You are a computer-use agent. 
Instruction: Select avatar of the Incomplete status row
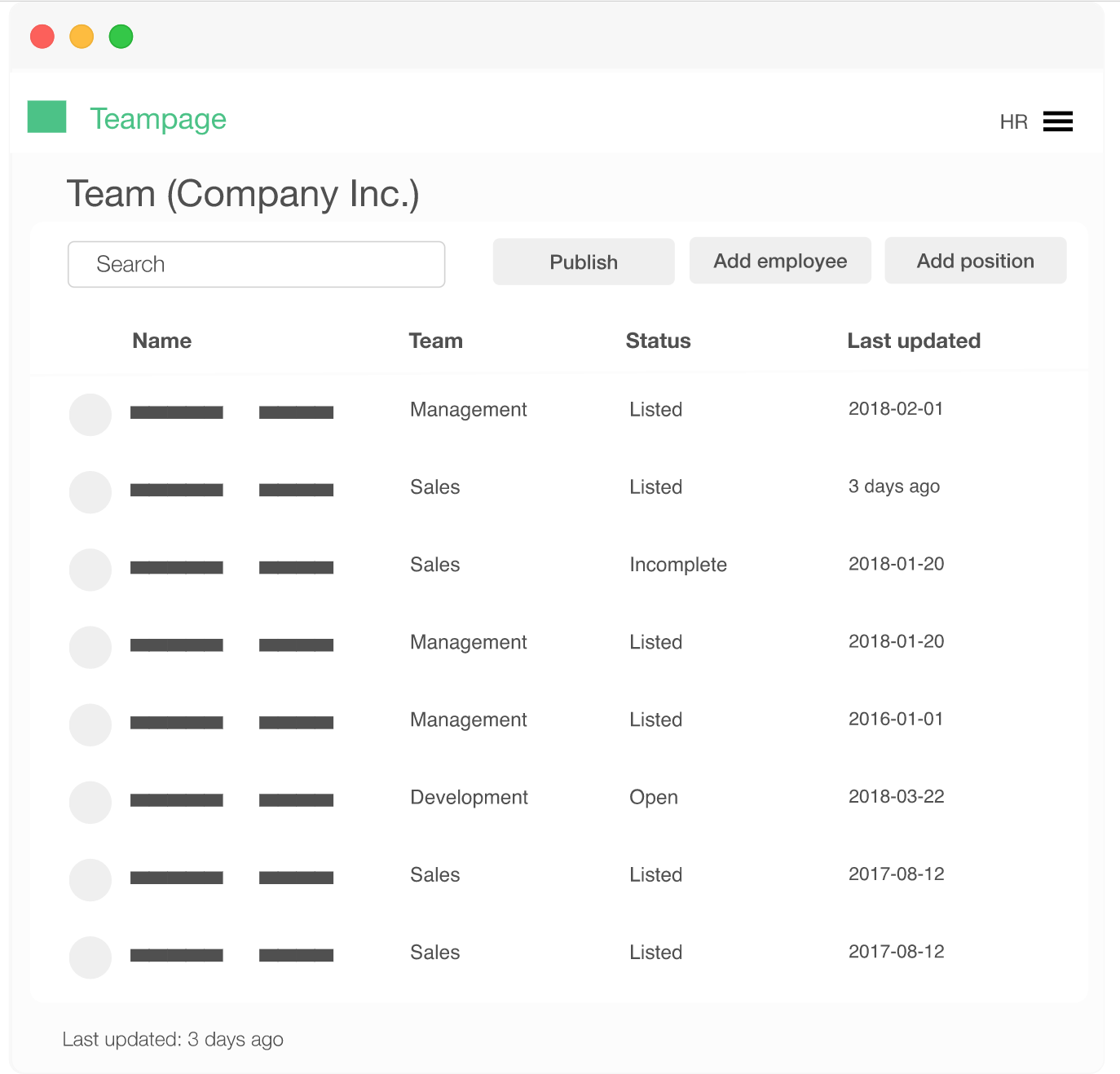90,570
